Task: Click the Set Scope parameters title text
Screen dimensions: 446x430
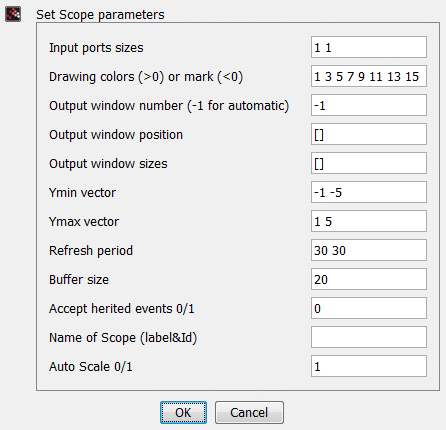Action: coord(100,15)
